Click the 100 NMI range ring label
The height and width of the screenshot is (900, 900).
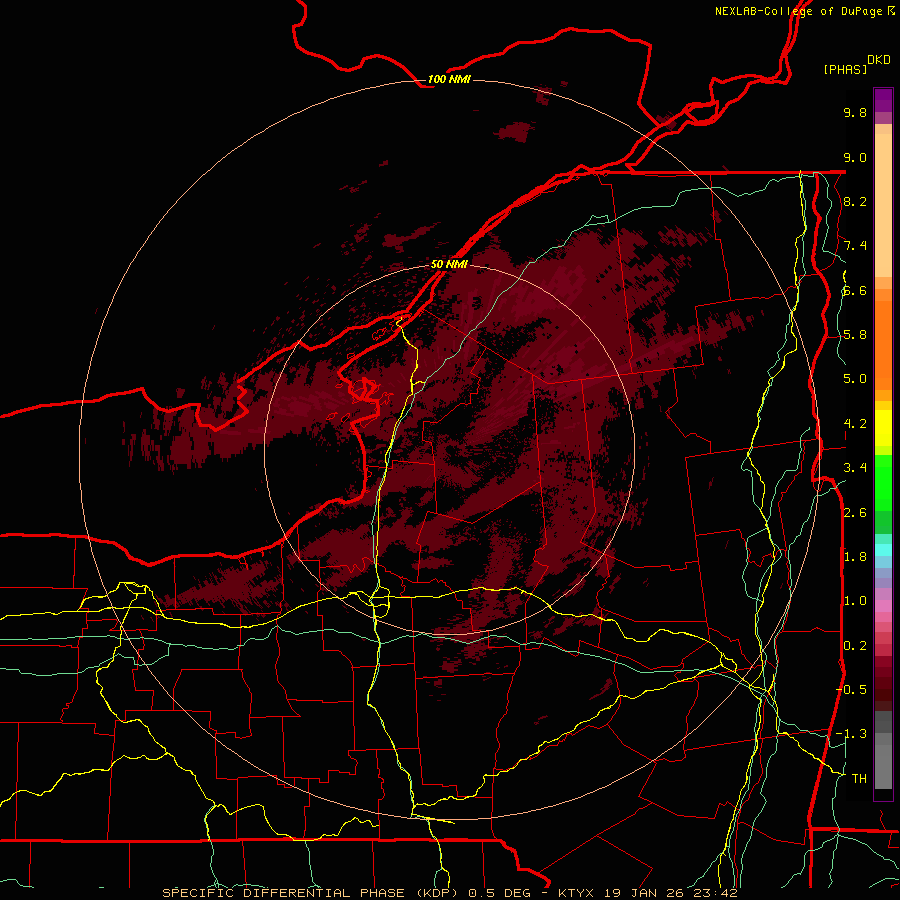(x=449, y=79)
